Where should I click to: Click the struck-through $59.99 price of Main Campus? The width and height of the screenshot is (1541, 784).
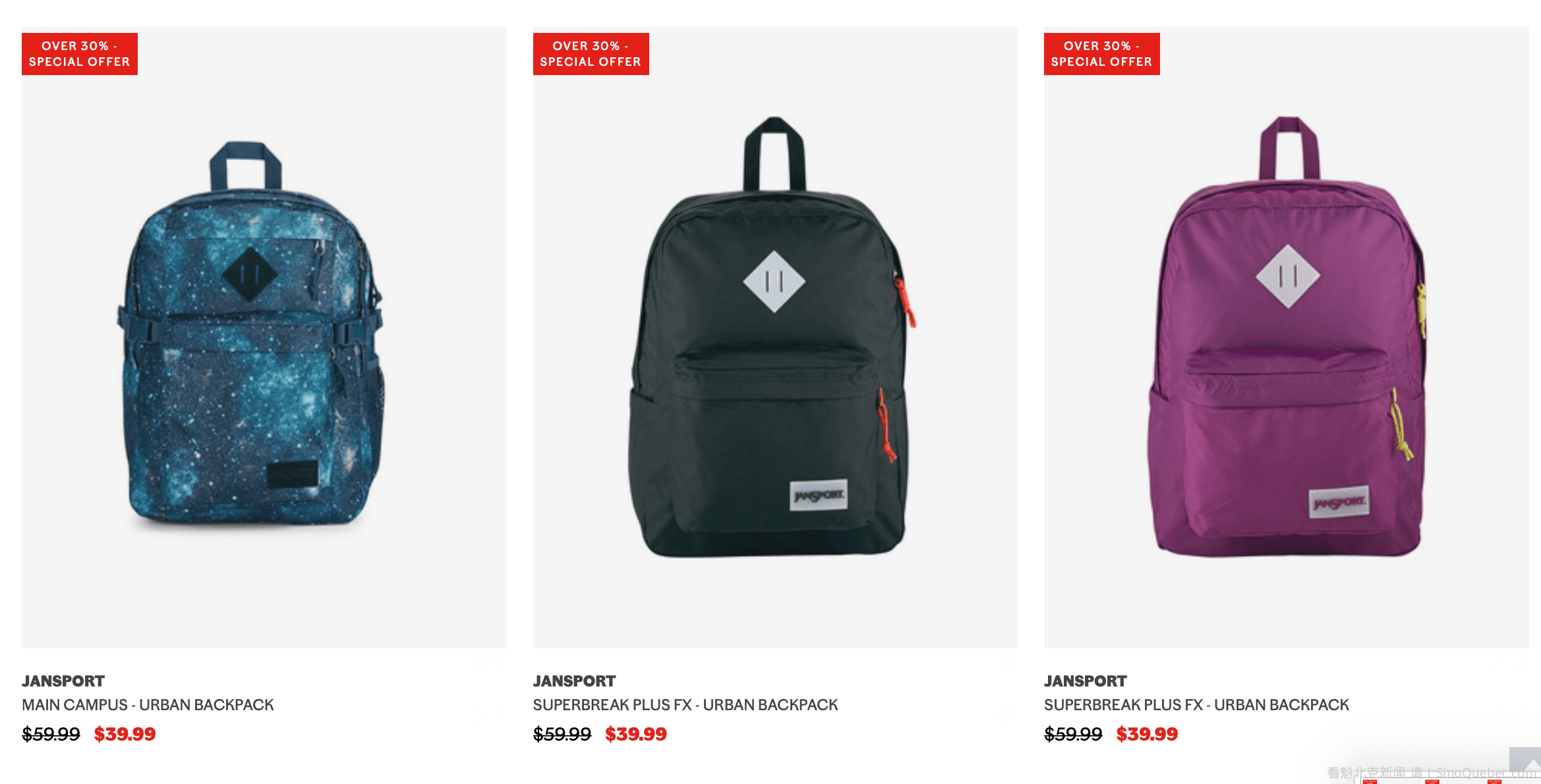click(51, 734)
